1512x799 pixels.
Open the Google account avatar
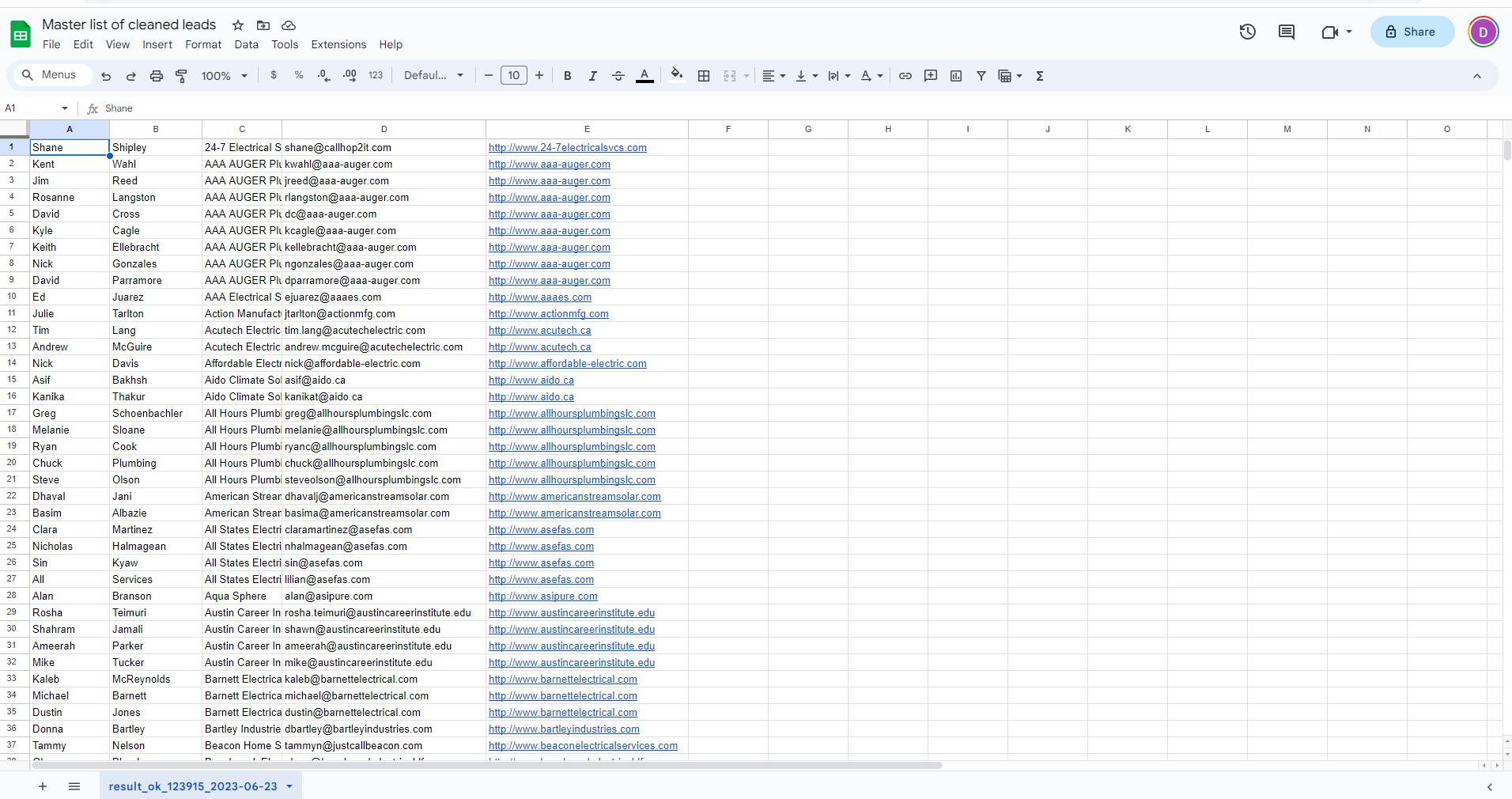(x=1483, y=32)
